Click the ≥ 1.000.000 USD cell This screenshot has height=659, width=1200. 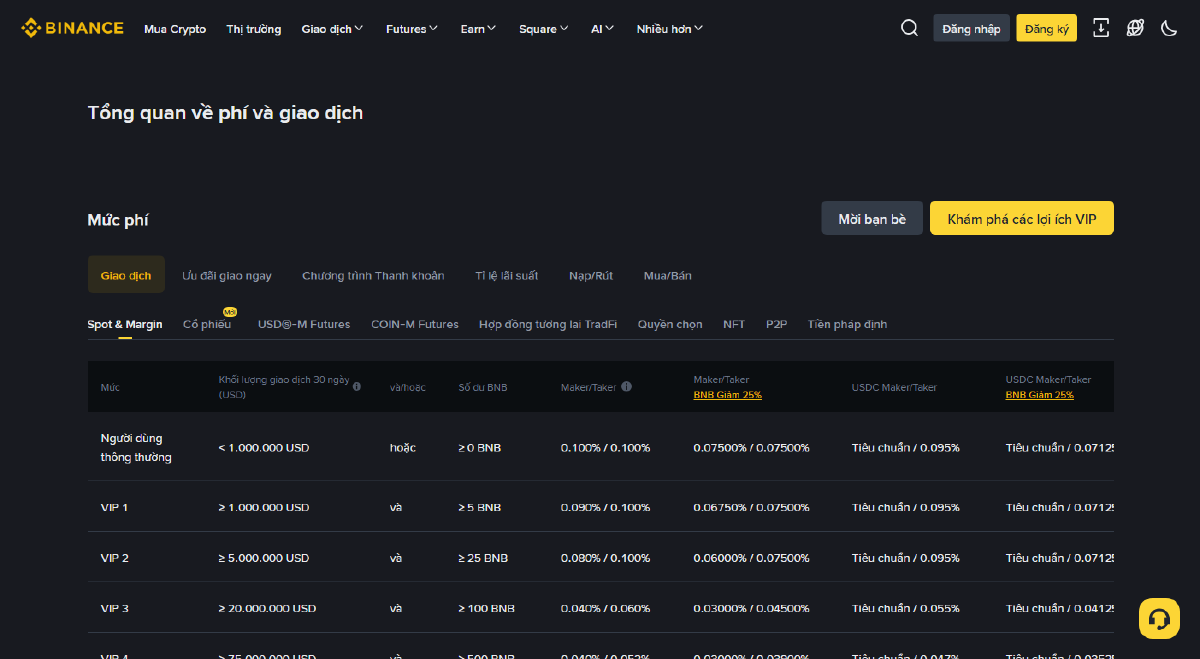pyautogui.click(x=264, y=507)
